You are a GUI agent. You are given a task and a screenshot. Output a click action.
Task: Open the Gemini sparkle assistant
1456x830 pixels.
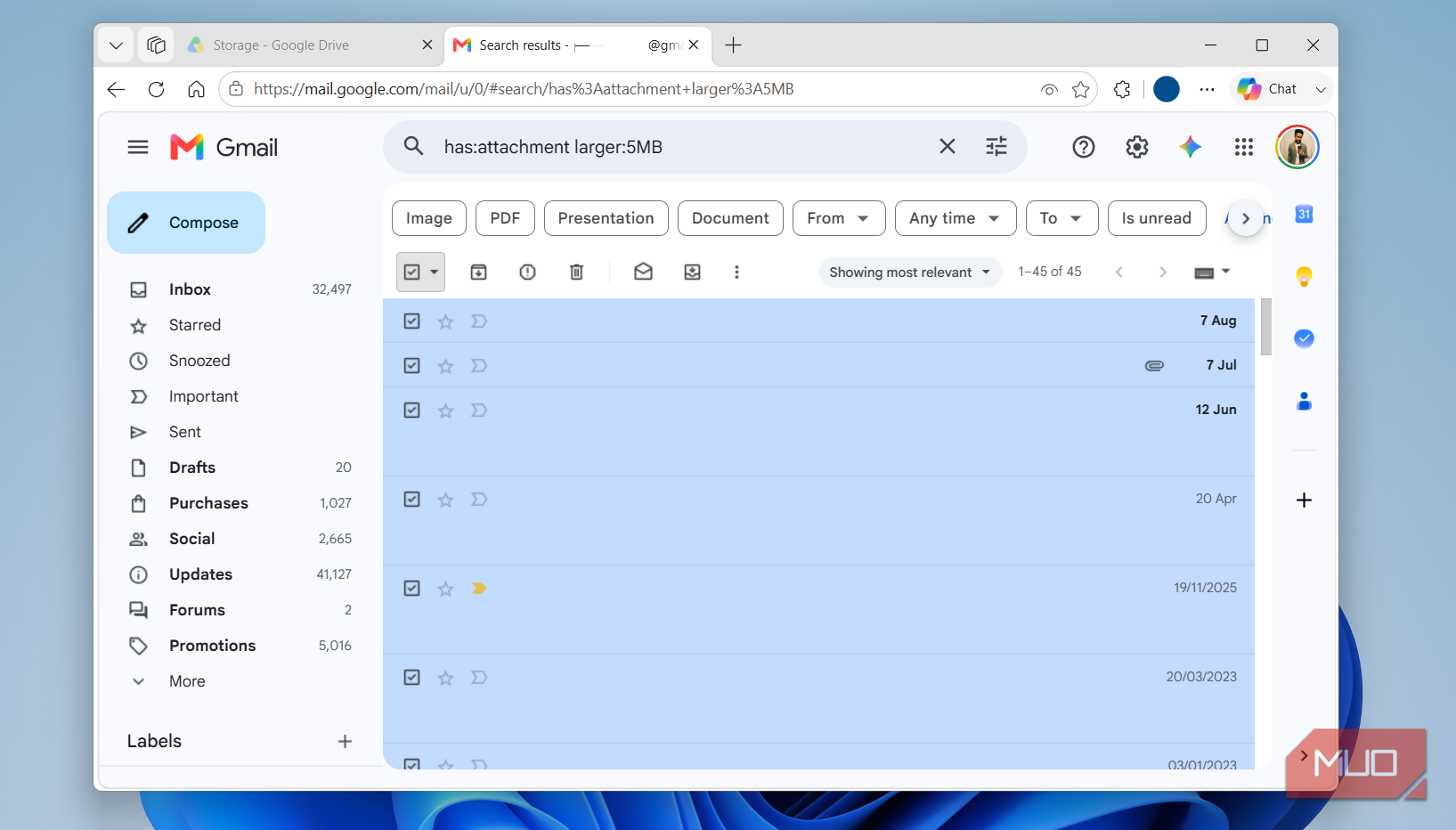click(1191, 147)
